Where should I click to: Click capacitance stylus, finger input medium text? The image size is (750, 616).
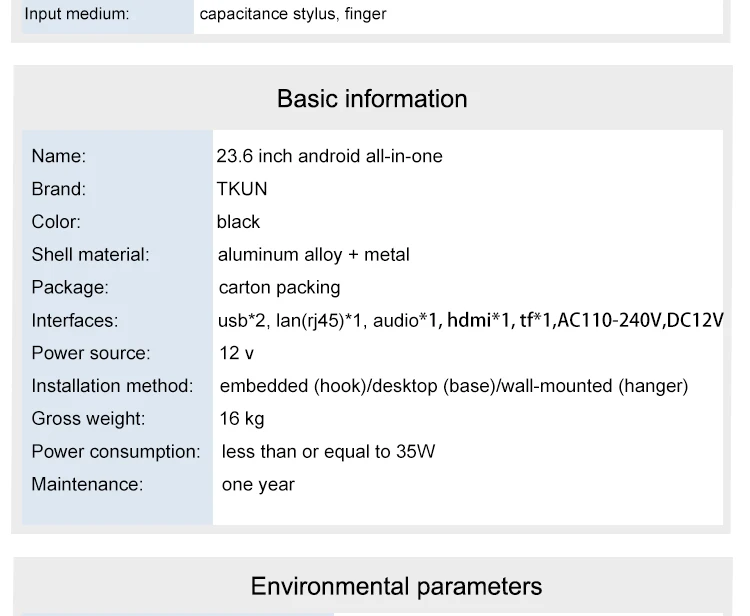point(293,14)
